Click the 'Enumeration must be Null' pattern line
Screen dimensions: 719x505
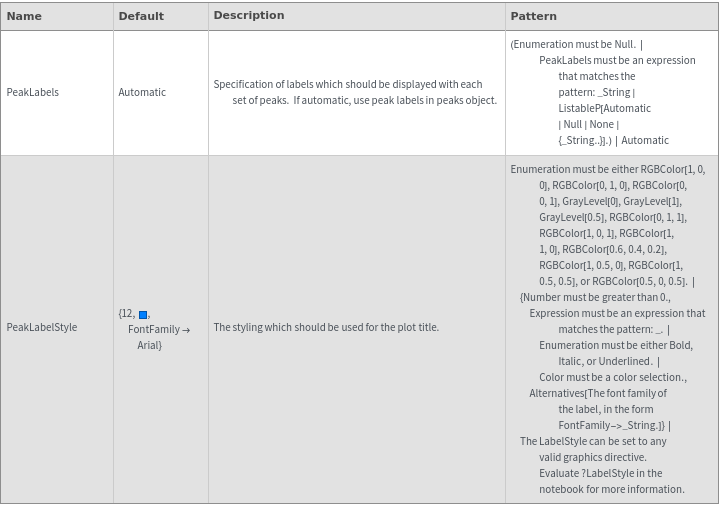[572, 44]
